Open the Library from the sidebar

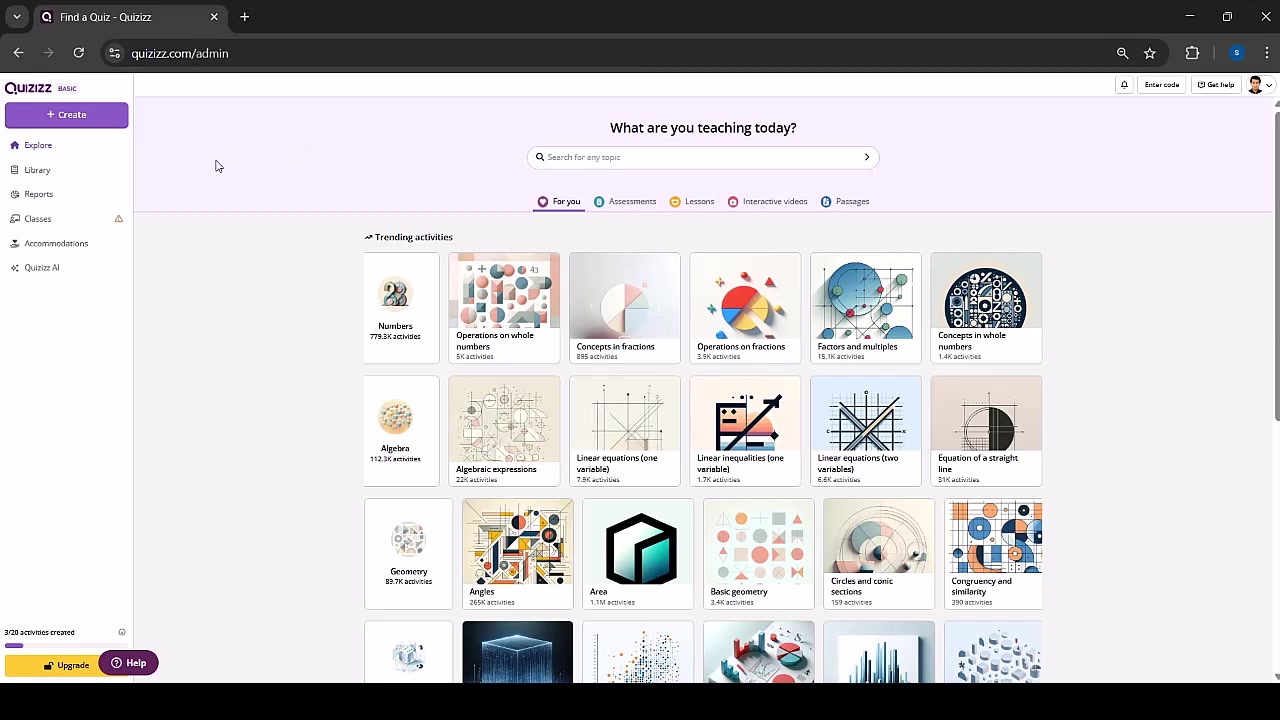30,170
